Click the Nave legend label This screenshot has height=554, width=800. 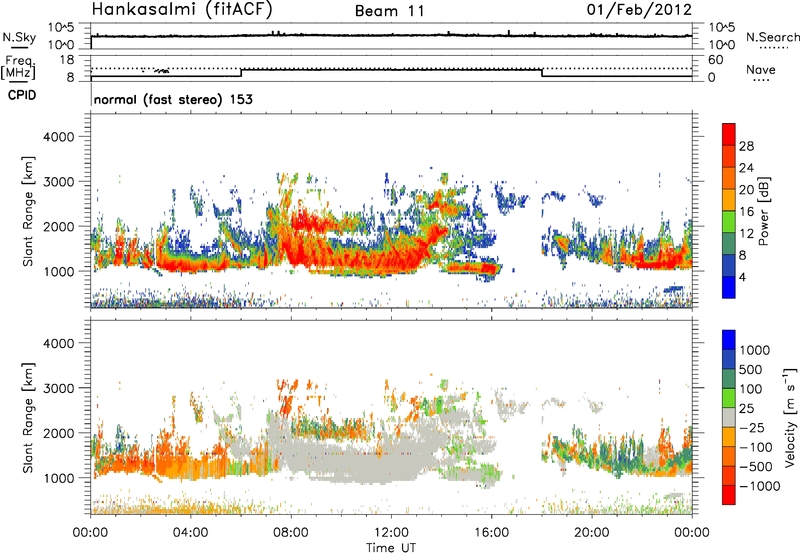pos(761,69)
